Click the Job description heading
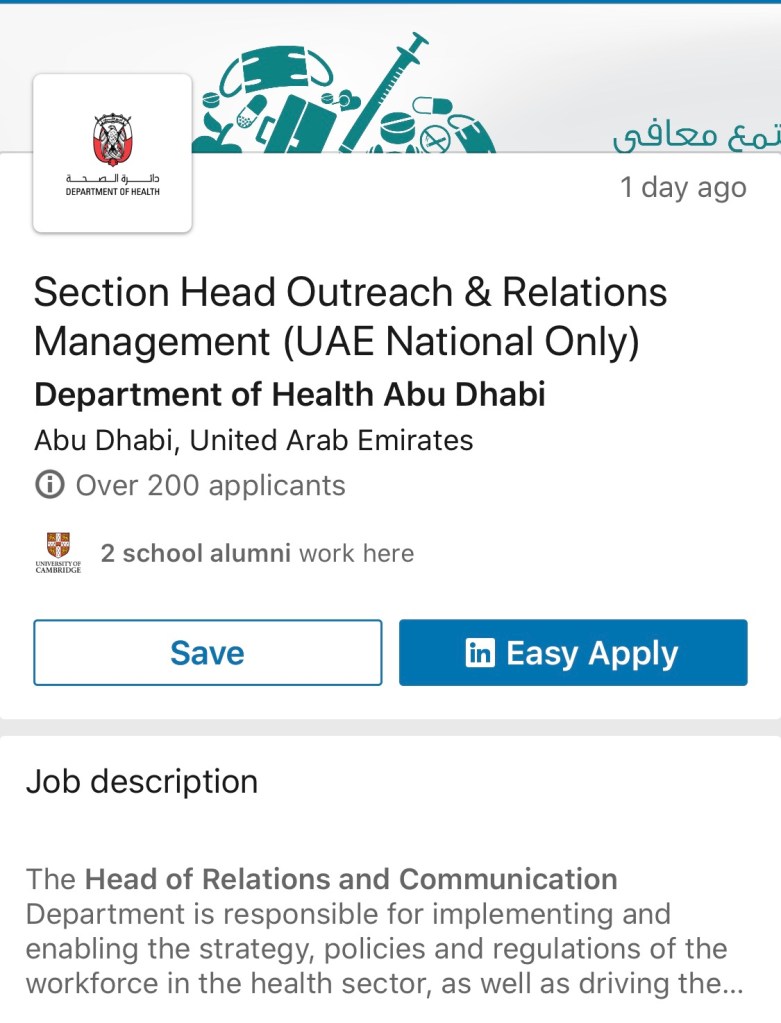Image resolution: width=781 pixels, height=1023 pixels. (141, 781)
